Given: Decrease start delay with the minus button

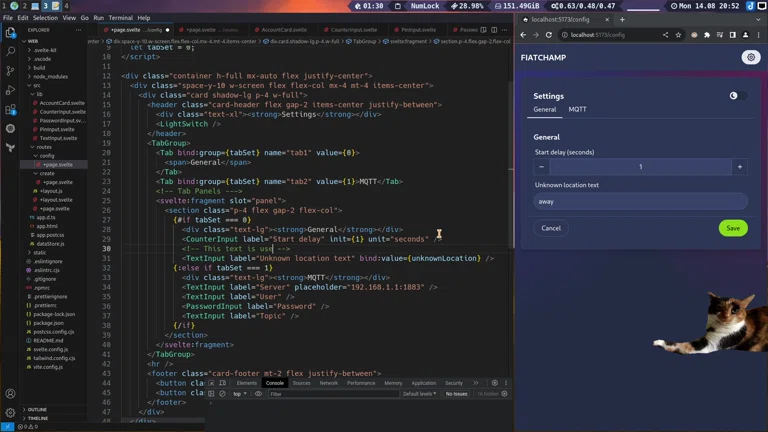Looking at the screenshot, I should (x=542, y=167).
